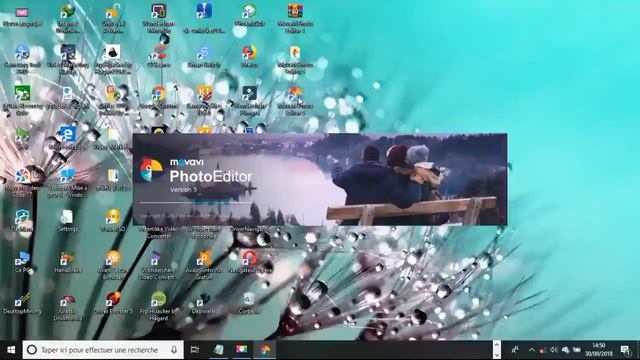The width and height of the screenshot is (640, 360).
Task: Expand hidden system tray icons chevron
Action: tap(531, 350)
